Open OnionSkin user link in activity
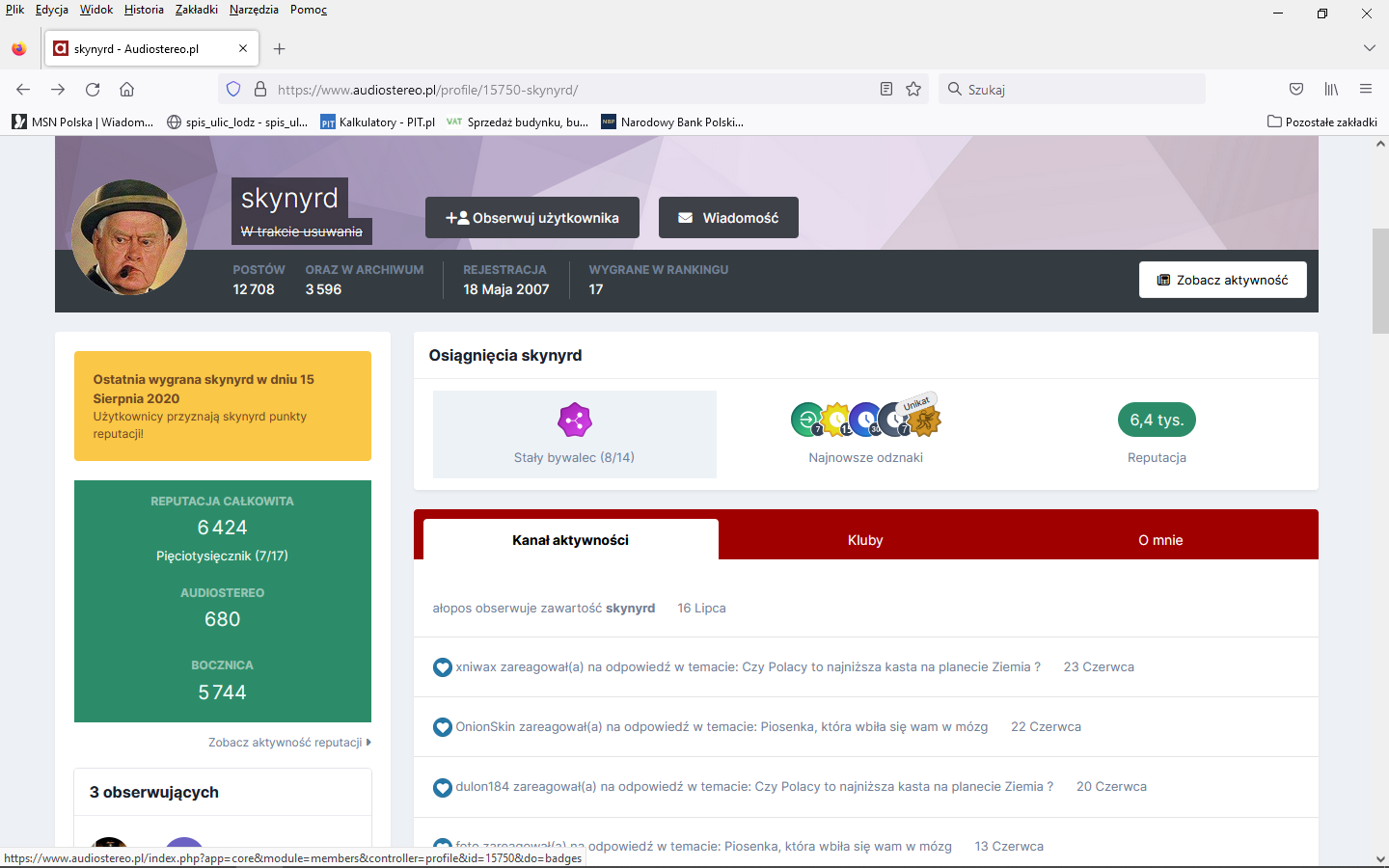This screenshot has width=1389, height=868. 485,727
